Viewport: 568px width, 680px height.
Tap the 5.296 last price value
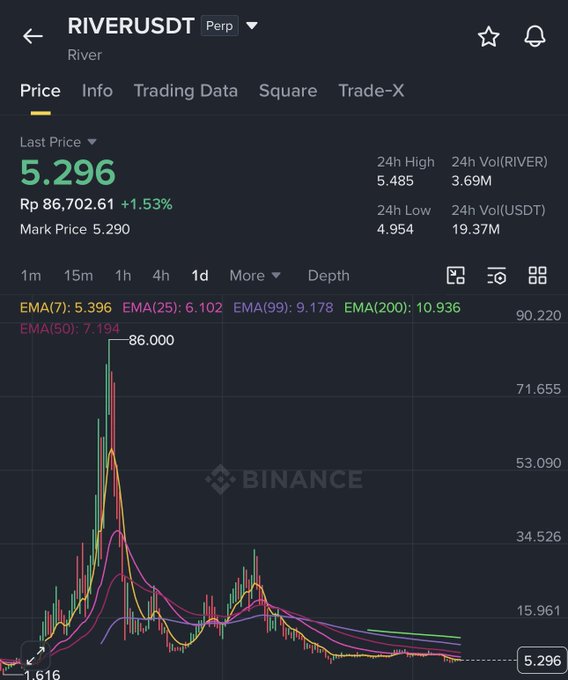click(x=68, y=172)
